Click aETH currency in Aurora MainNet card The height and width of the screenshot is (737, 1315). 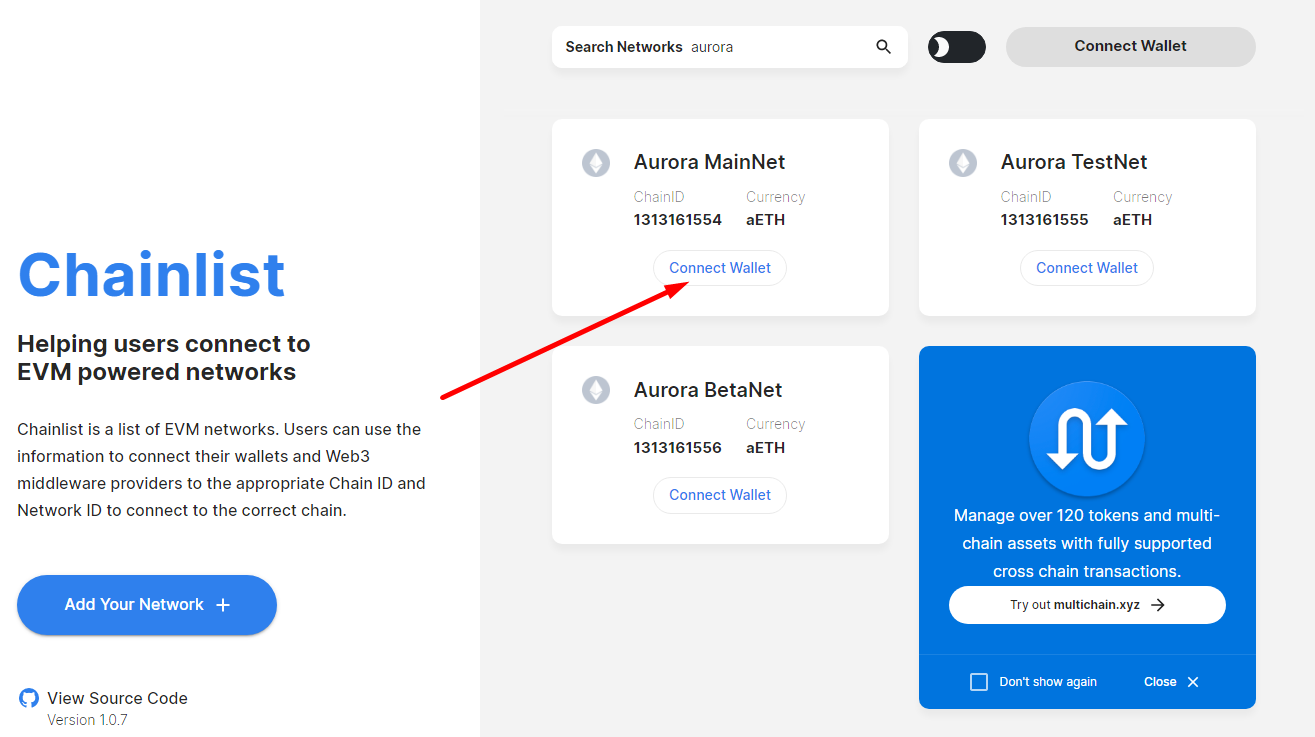point(765,220)
